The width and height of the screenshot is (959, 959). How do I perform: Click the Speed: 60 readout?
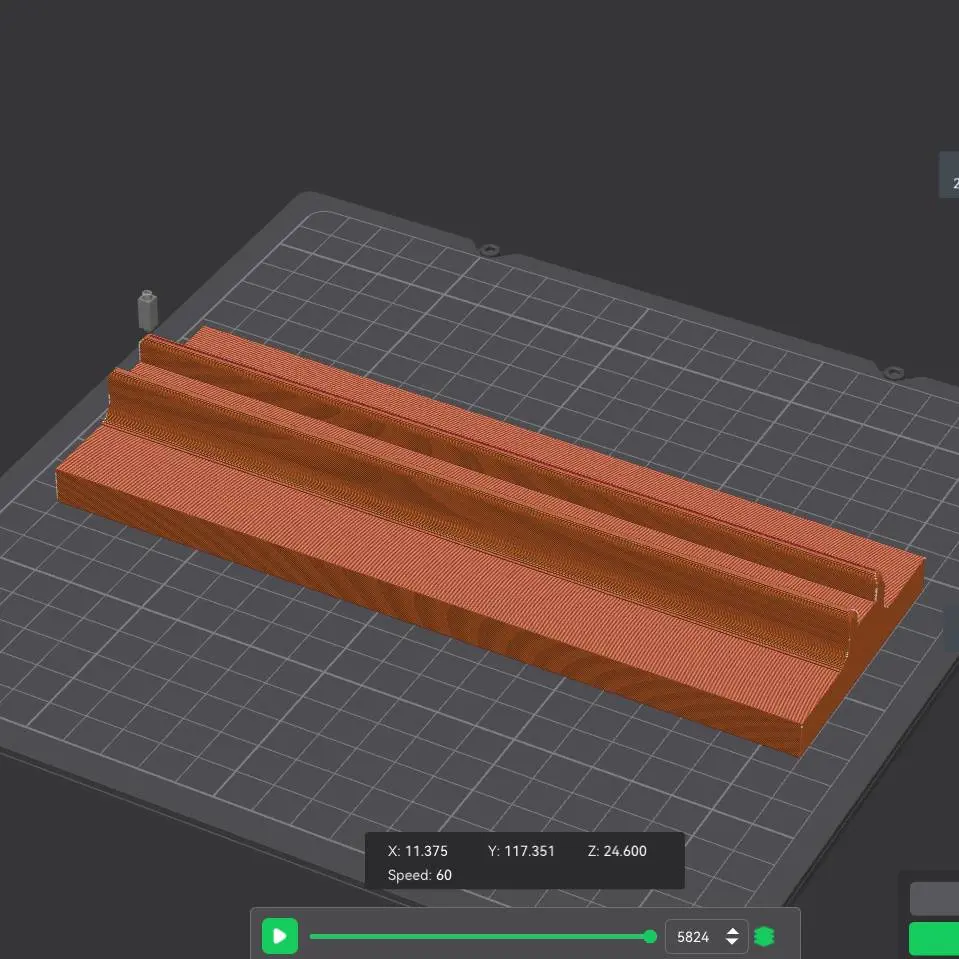(420, 875)
